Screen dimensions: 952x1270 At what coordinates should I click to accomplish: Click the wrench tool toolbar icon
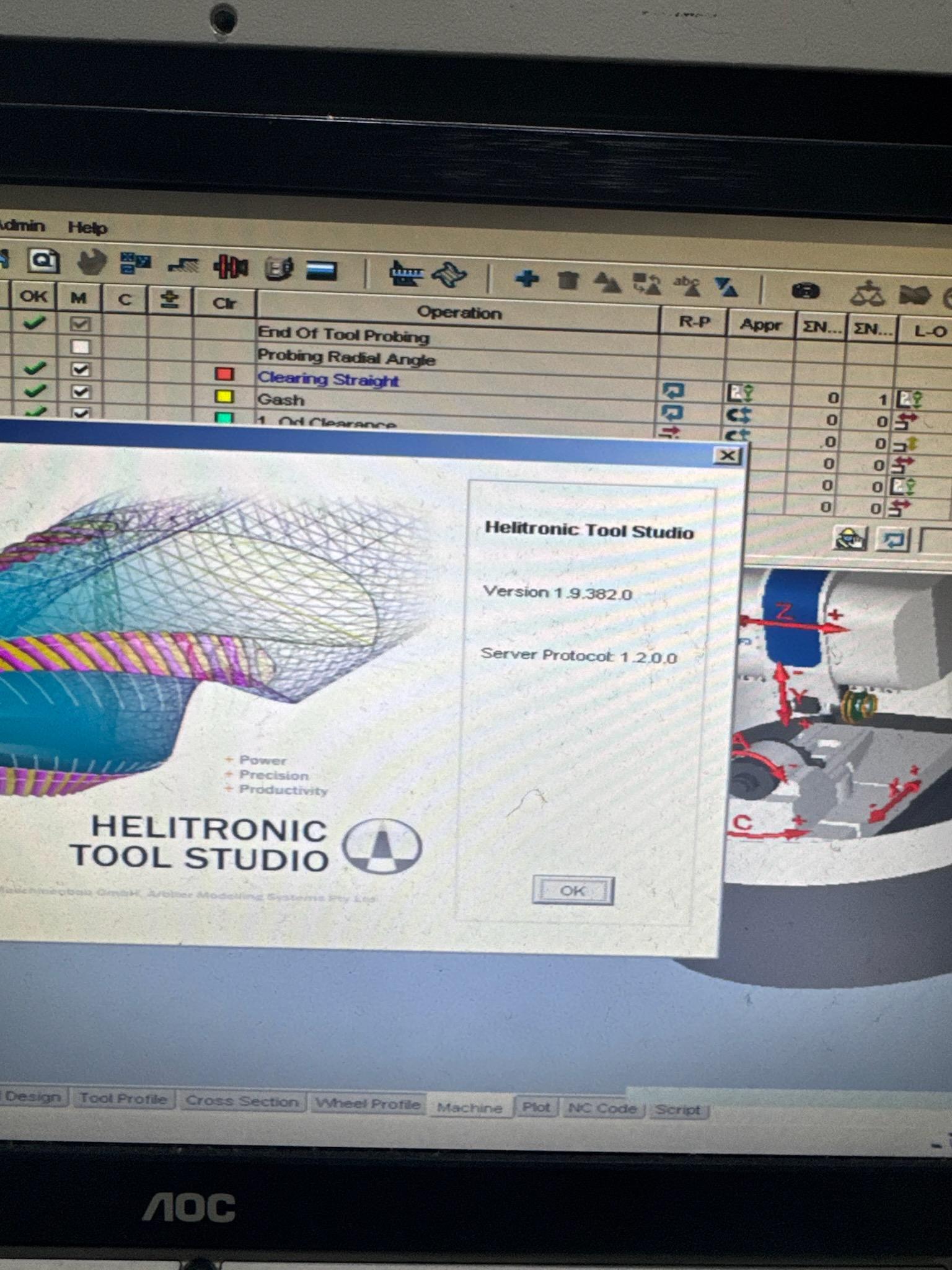pos(92,262)
